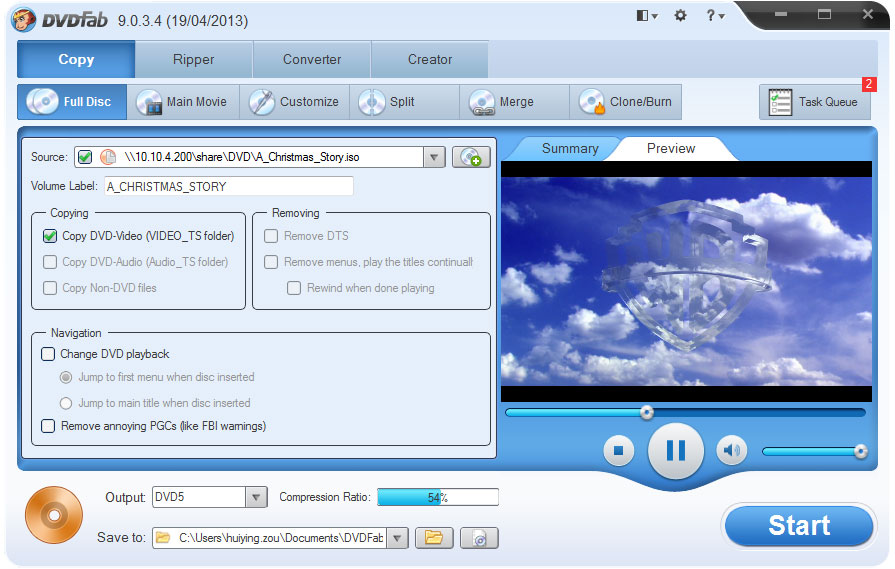Screen dimensions: 895x569
Task: Toggle Rewind when done playing checkbox
Action: 294,288
